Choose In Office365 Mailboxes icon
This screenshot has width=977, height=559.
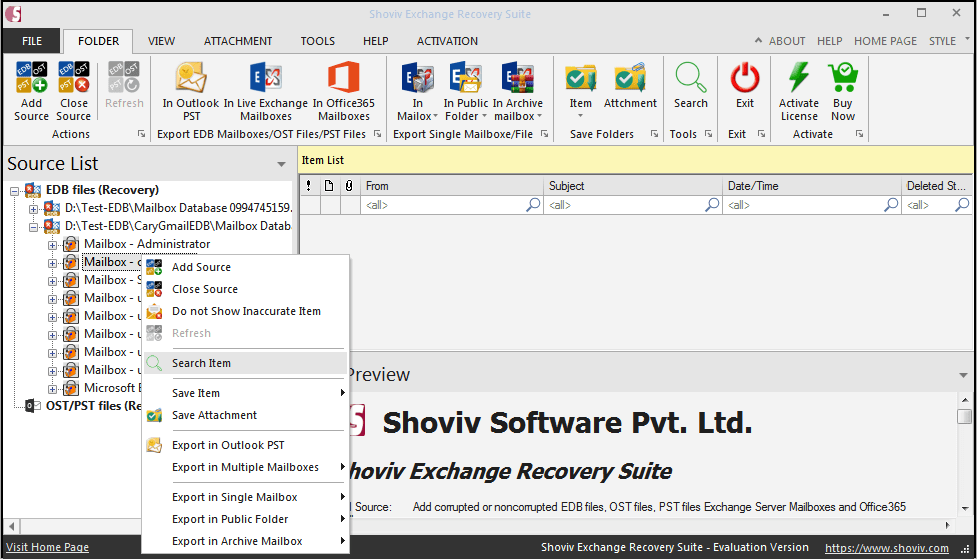tap(344, 77)
